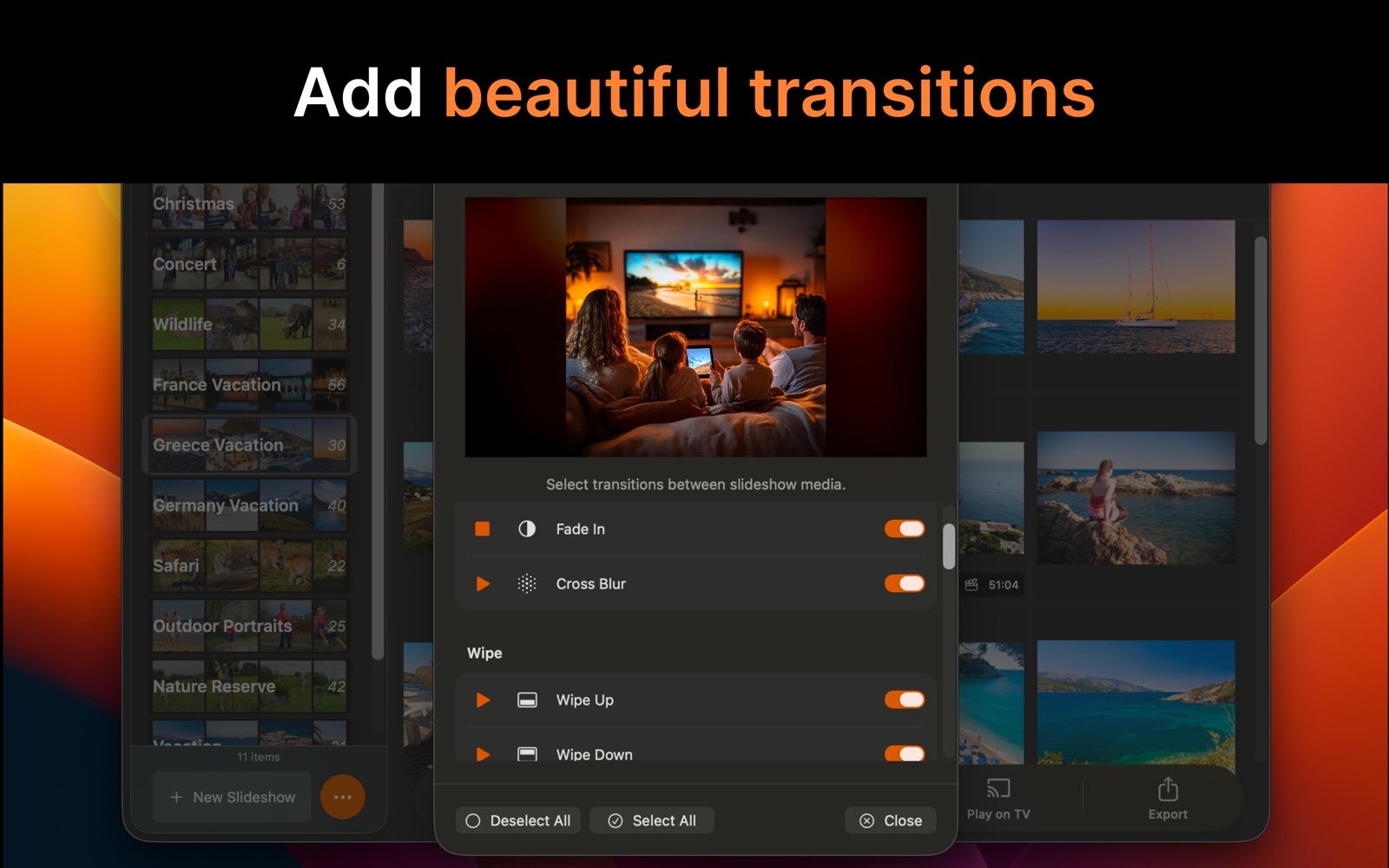
Task: Click the transitions list scrollbar
Action: click(x=949, y=546)
